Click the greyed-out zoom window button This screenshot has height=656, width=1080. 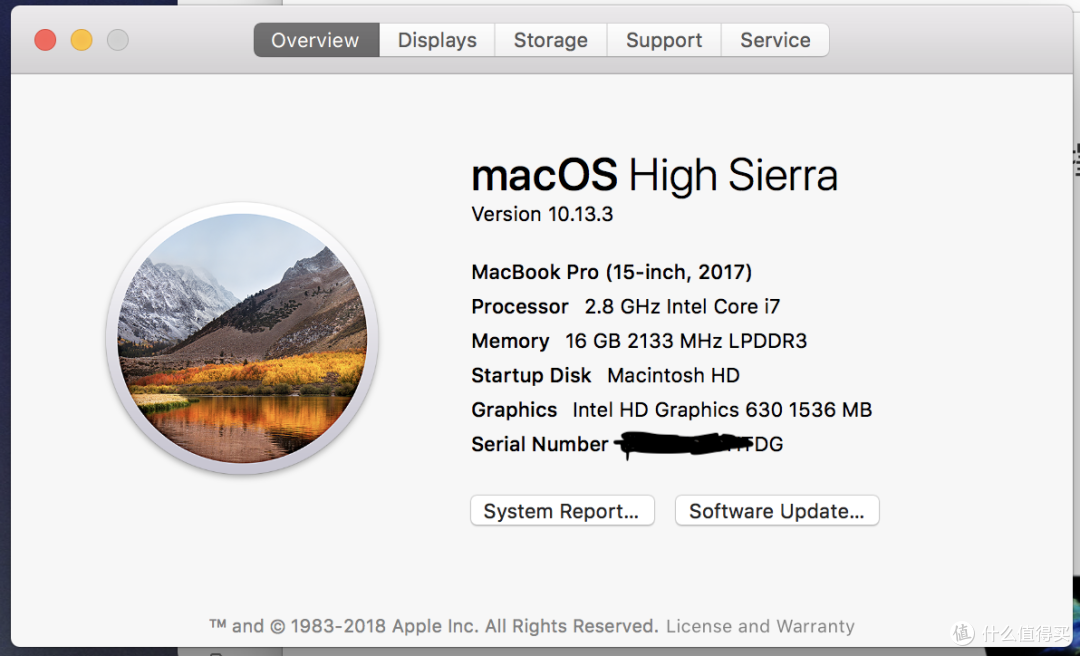118,40
